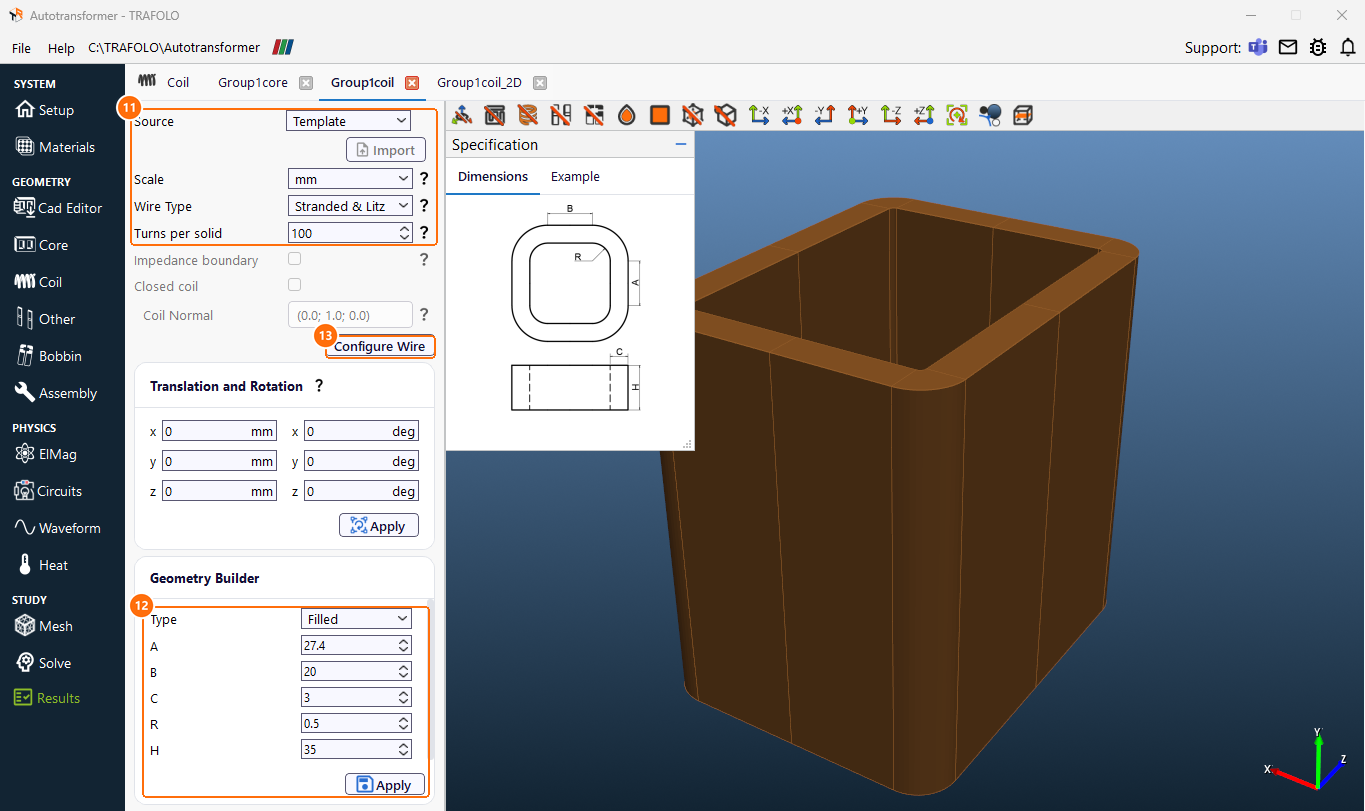This screenshot has height=811, width=1365.
Task: Open notifications bell
Action: point(1348,47)
